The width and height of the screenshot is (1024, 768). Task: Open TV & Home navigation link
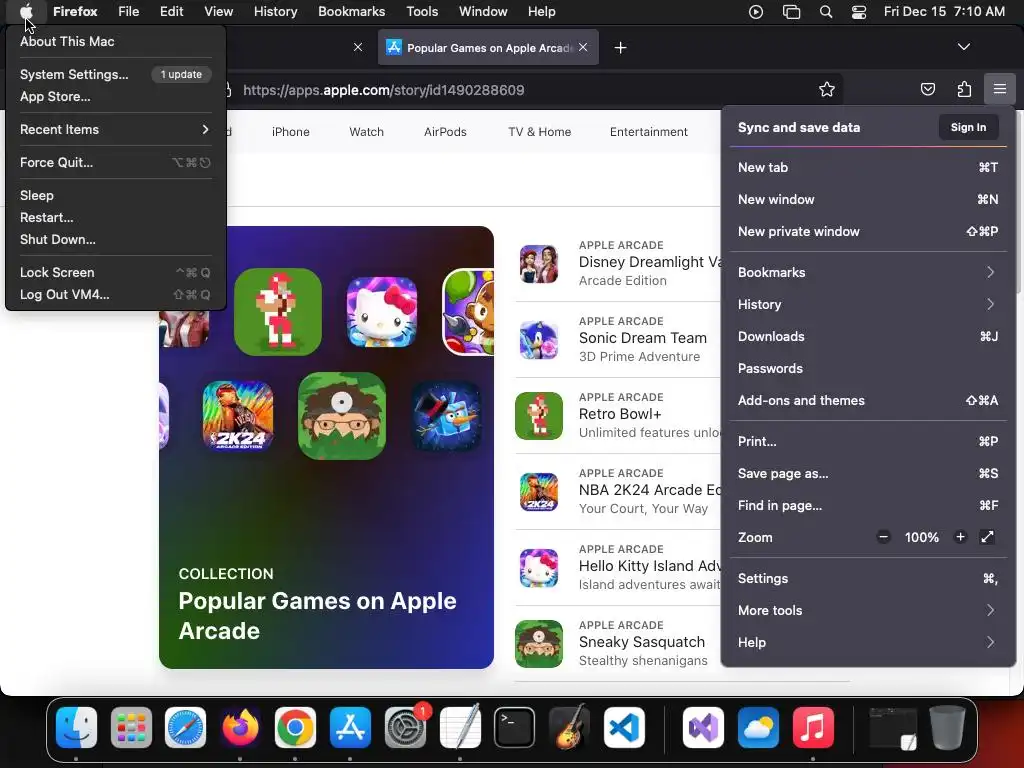[x=539, y=132]
